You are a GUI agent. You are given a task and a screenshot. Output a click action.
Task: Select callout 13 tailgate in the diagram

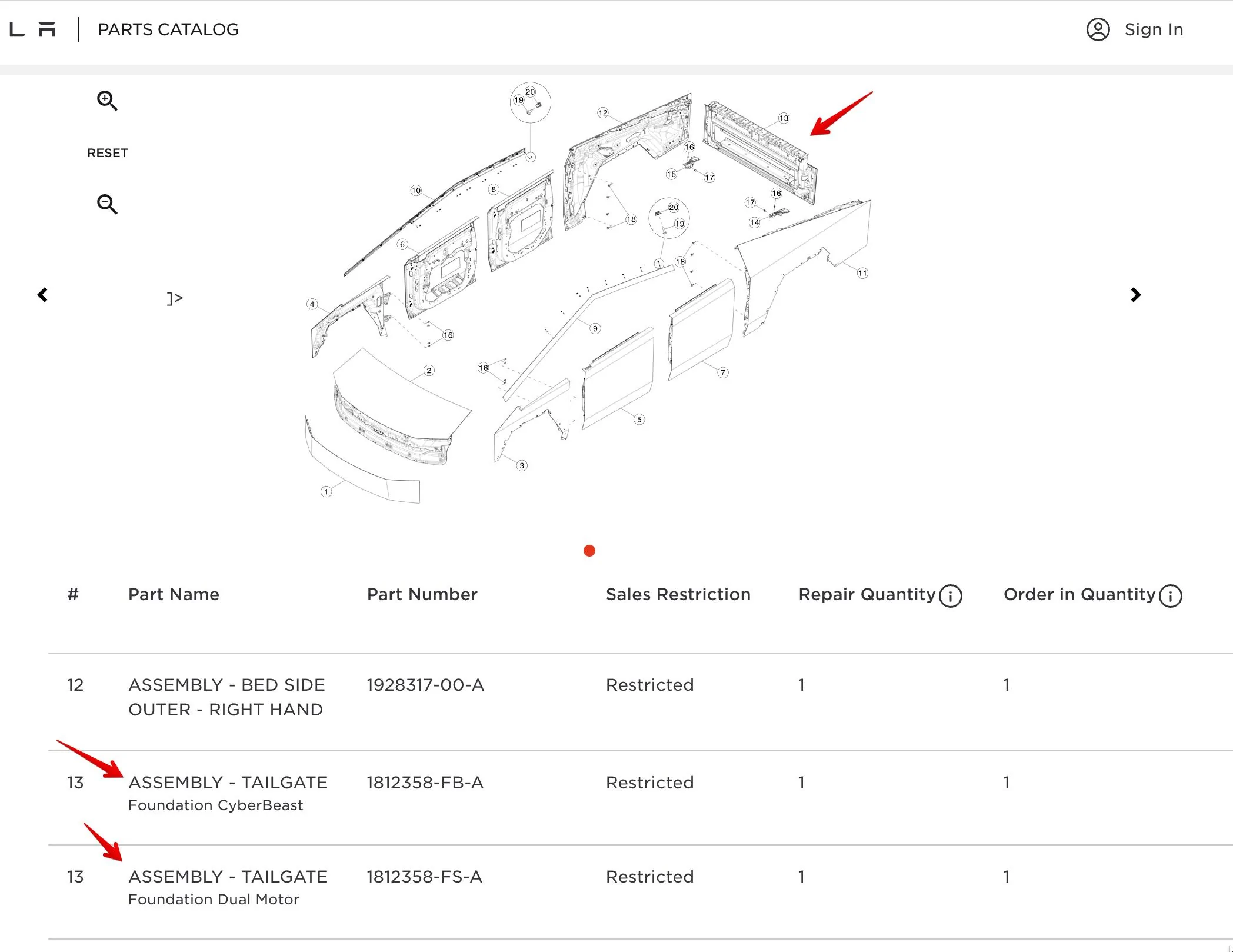(x=784, y=118)
